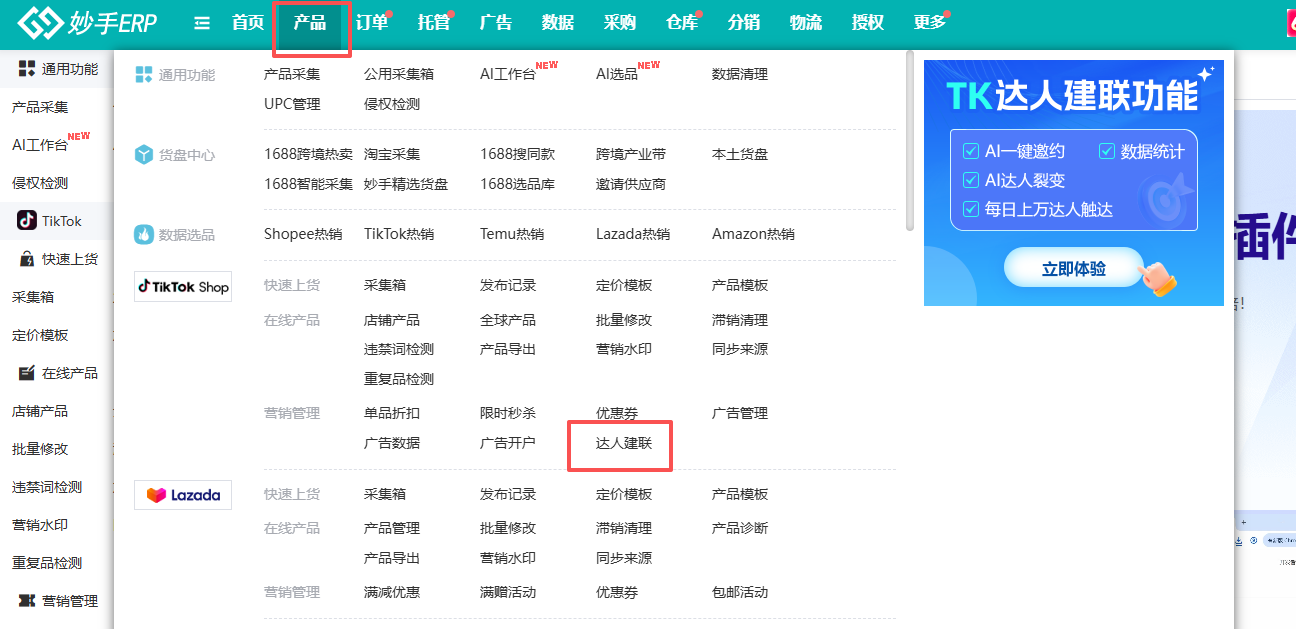The width and height of the screenshot is (1296, 629).
Task: Open AI选品 link with NEW badge
Action: click(617, 74)
